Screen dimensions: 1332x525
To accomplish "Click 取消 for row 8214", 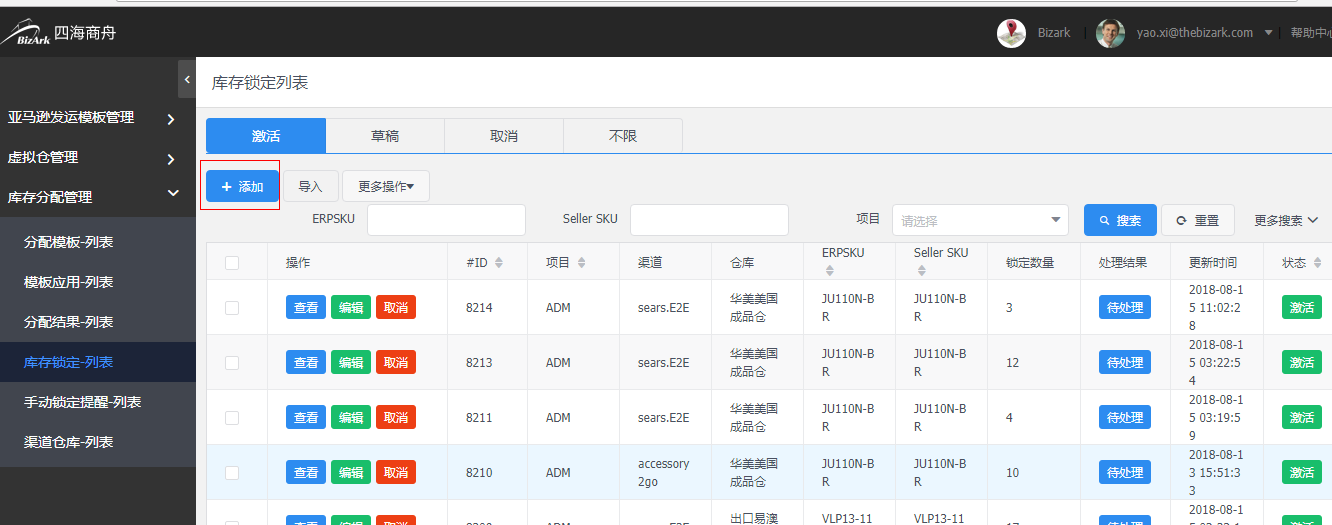I will (x=396, y=307).
